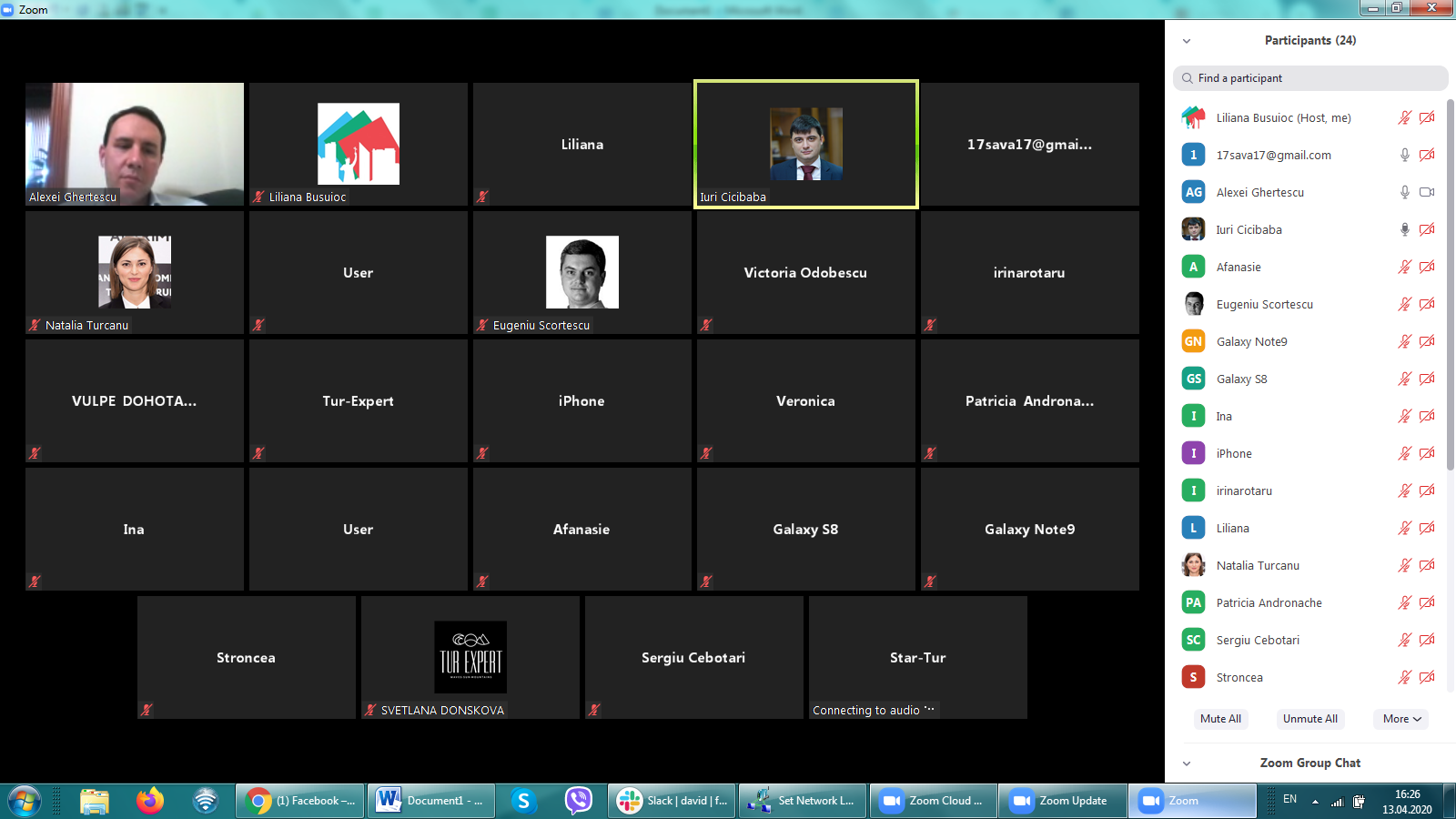Viewport: 1456px width, 819px height.
Task: Open Viber from the taskbar
Action: (x=578, y=801)
